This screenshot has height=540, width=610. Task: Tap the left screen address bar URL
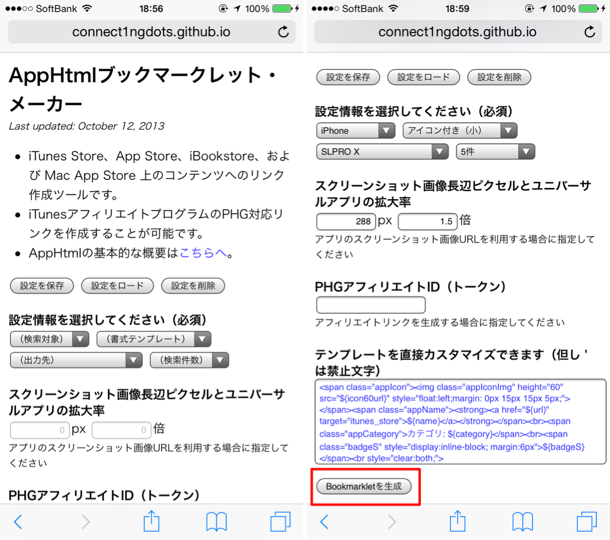(x=151, y=32)
